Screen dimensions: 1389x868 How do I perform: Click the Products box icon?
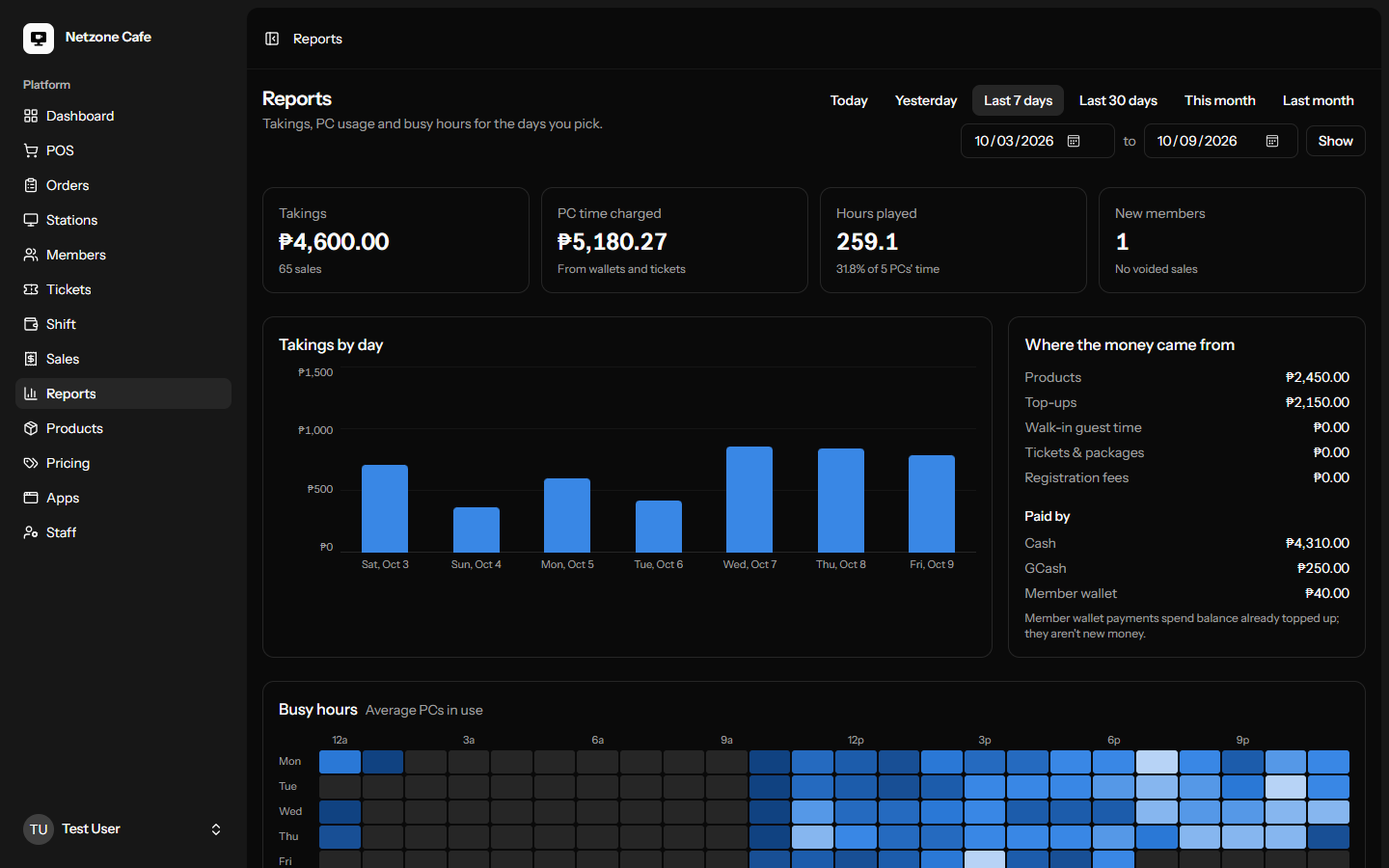tap(31, 428)
